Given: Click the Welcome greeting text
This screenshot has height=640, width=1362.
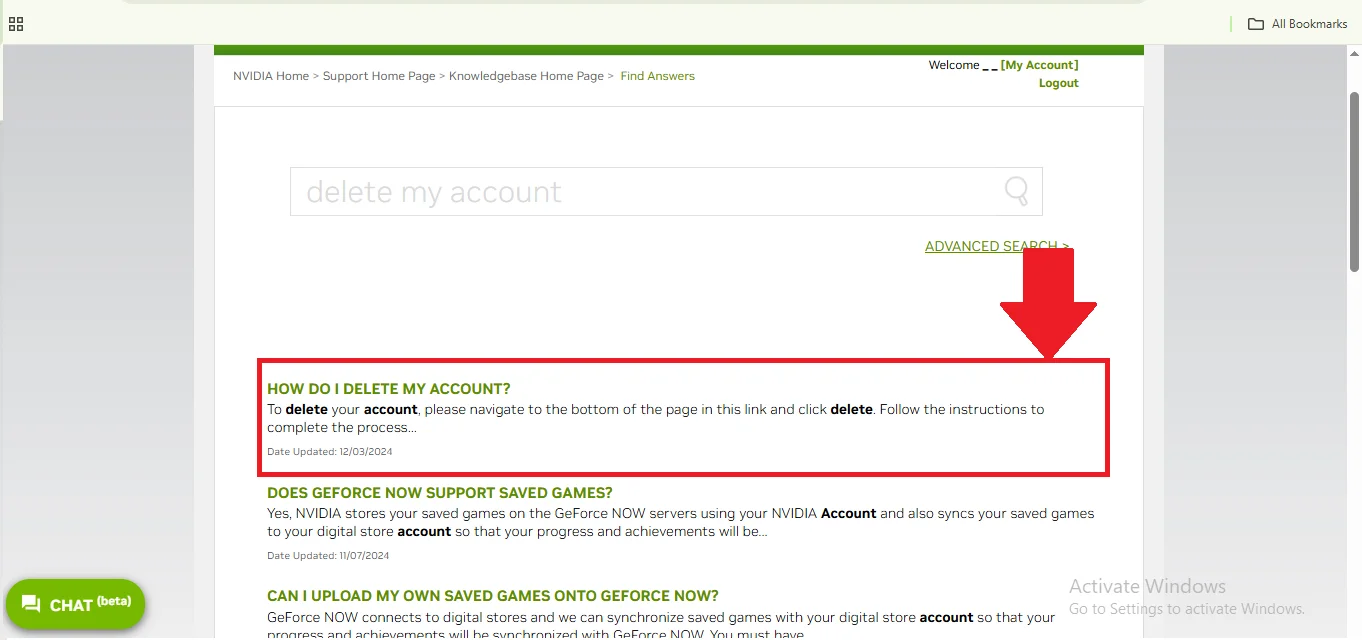Looking at the screenshot, I should (954, 65).
